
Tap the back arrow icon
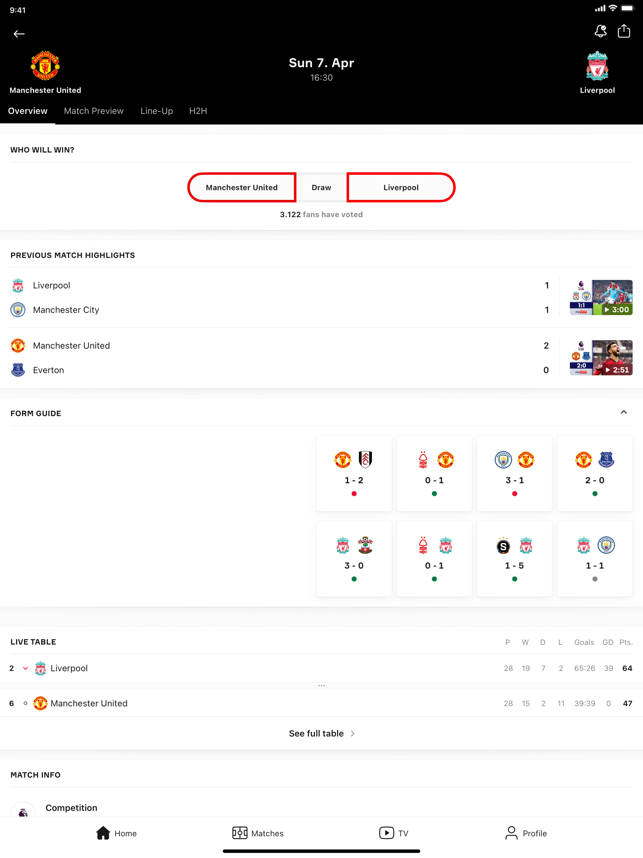pos(19,34)
